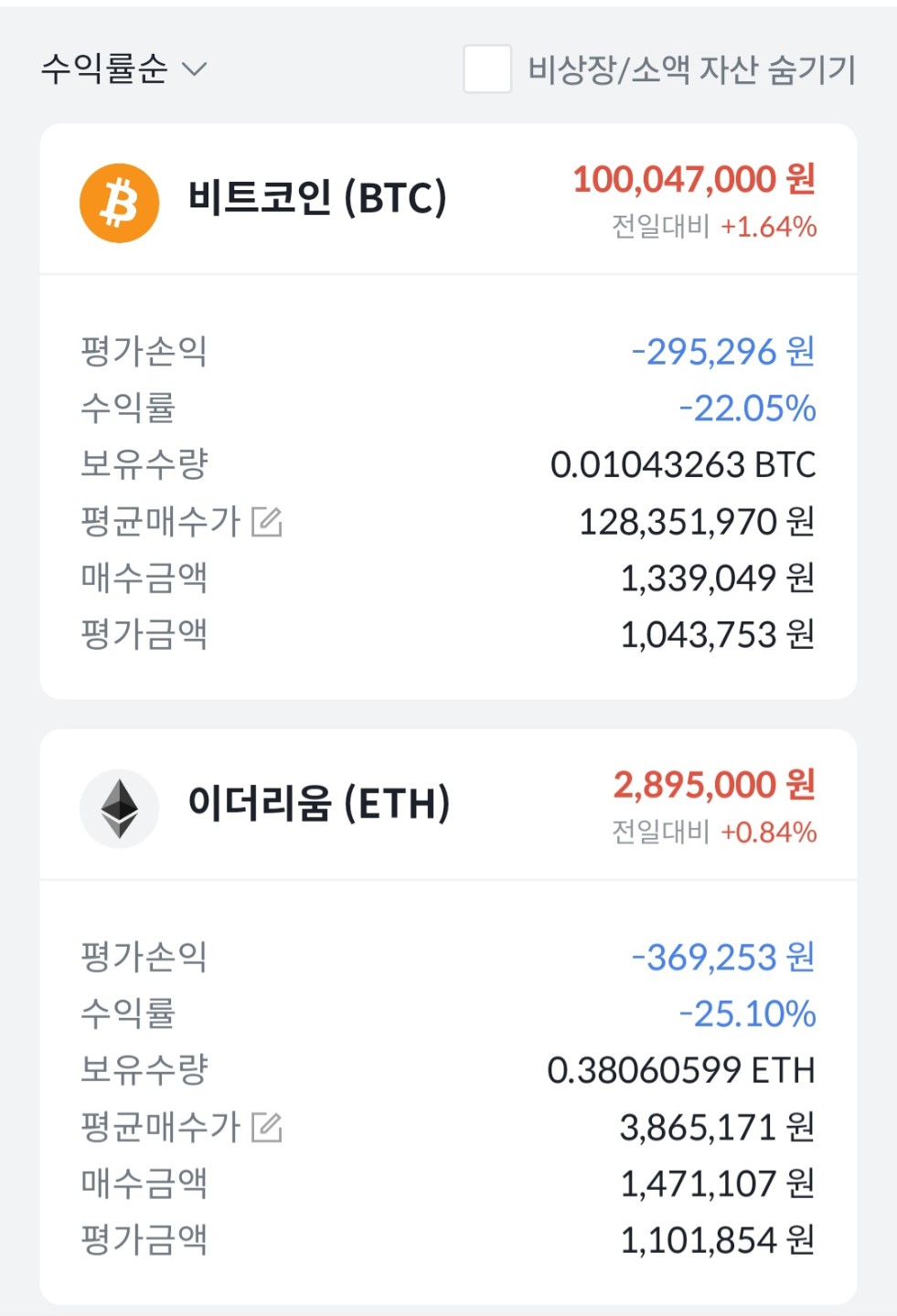Select Ethereum 평가손익 value -369,253 원
897x1316 pixels.
pos(722,958)
